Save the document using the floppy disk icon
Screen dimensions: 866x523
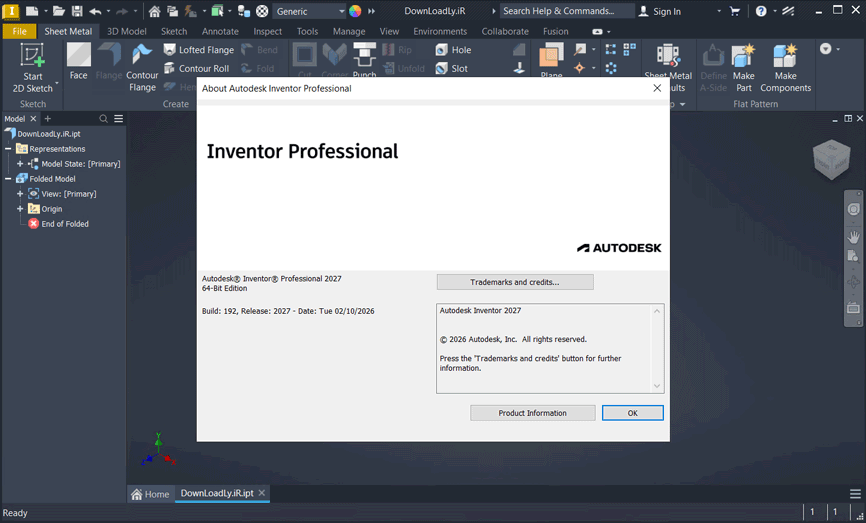pyautogui.click(x=77, y=11)
